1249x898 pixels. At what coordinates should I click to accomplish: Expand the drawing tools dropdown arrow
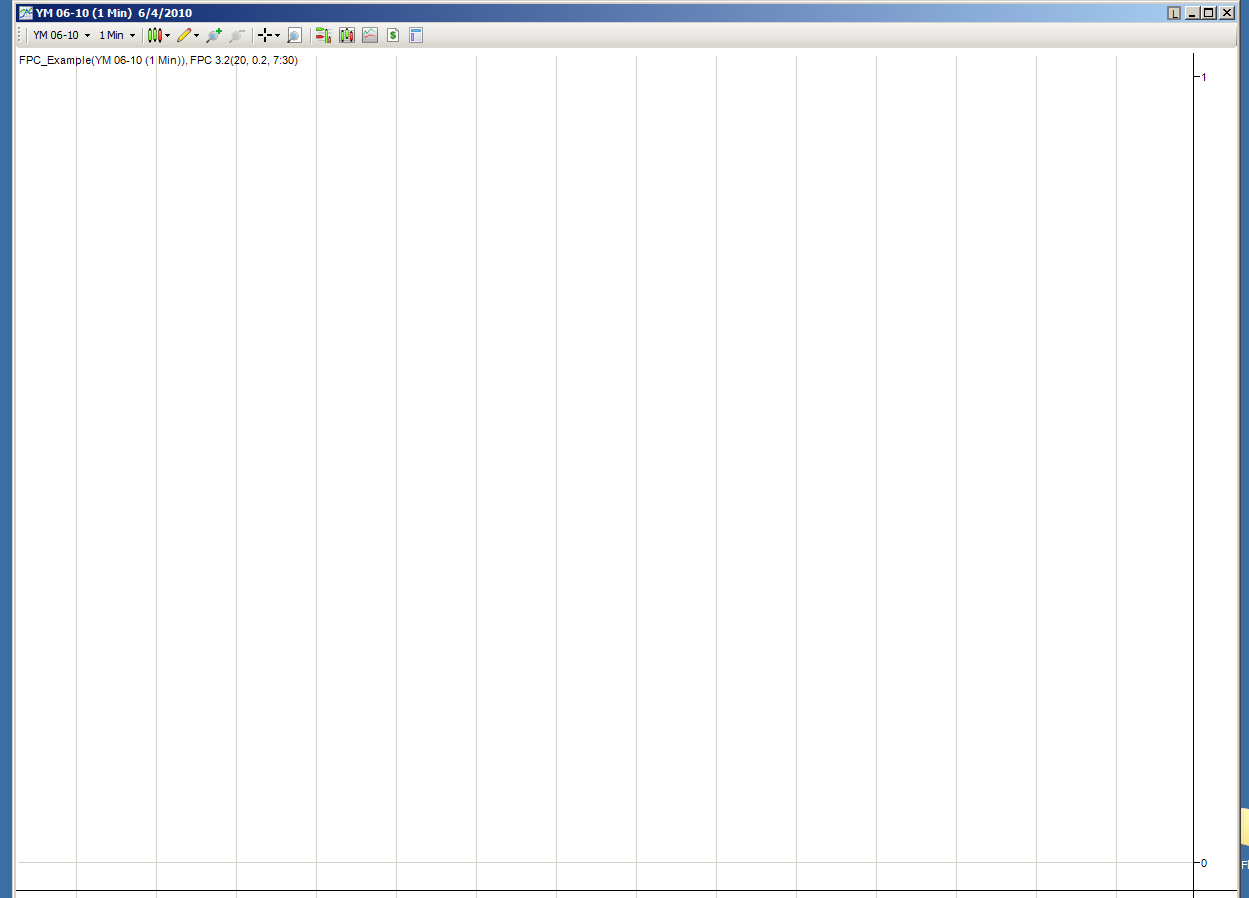point(197,35)
